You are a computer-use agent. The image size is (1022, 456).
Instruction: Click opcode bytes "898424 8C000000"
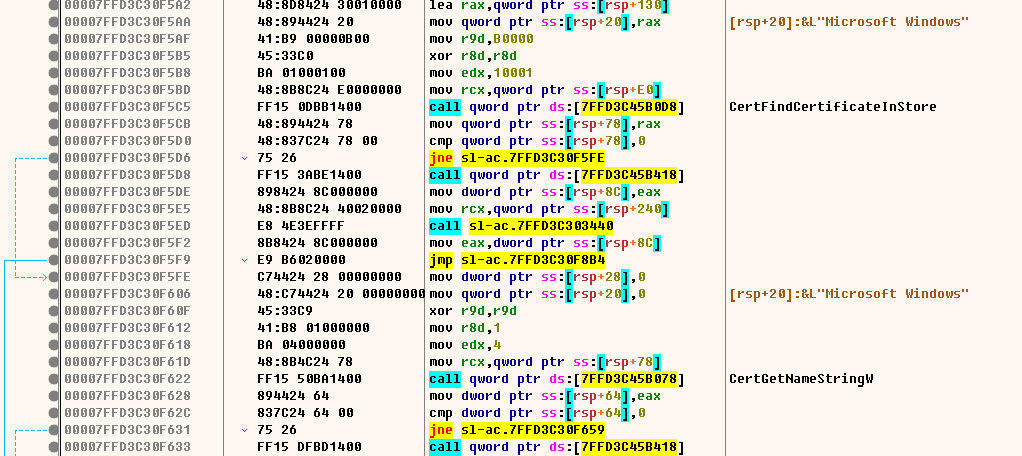click(x=318, y=192)
